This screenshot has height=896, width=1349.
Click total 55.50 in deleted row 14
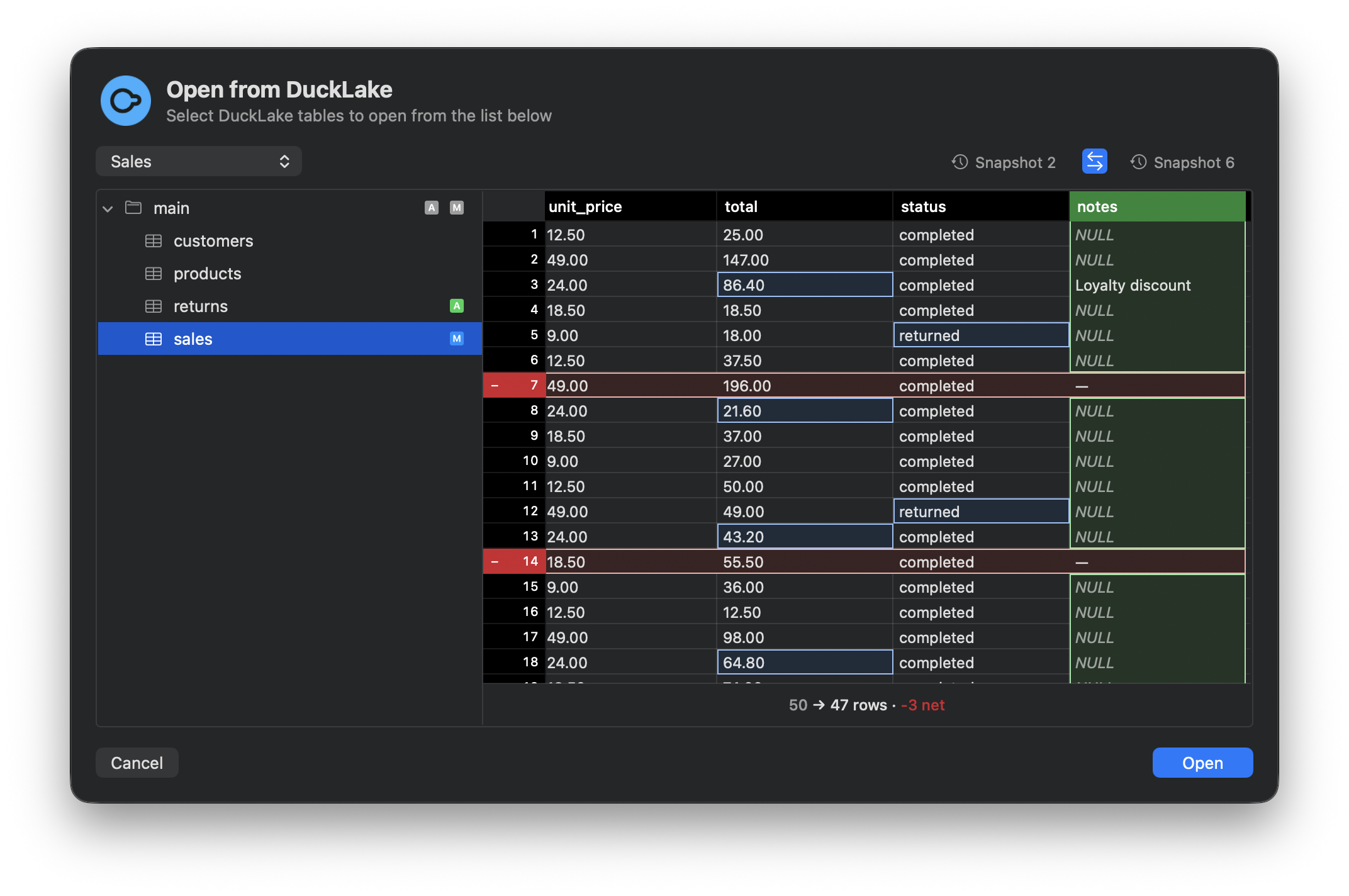805,561
